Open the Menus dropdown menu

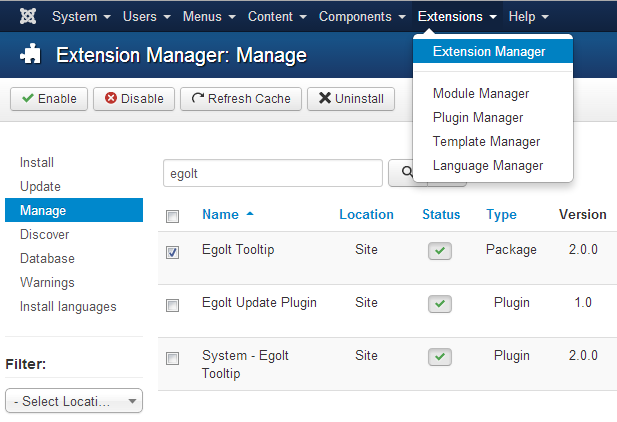pos(209,17)
